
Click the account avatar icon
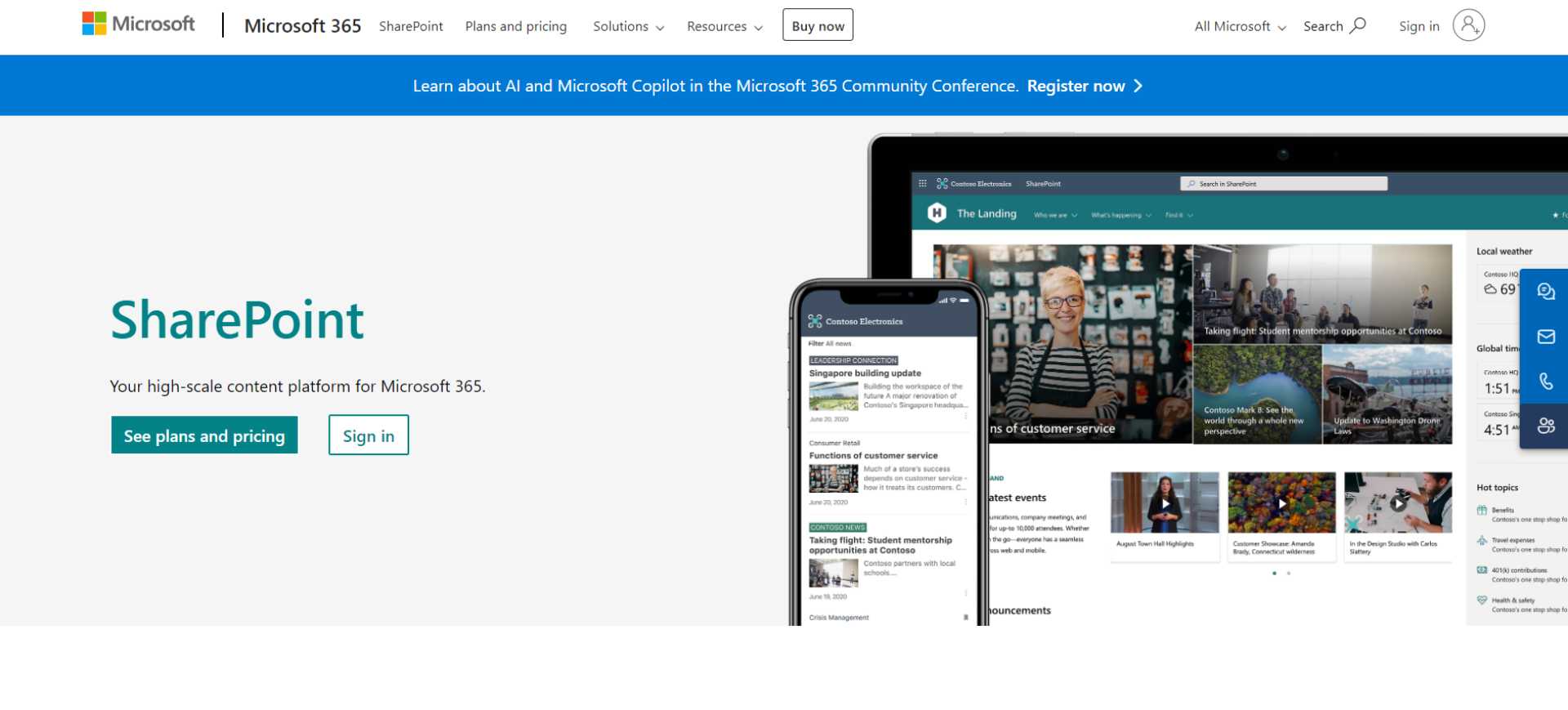coord(1468,25)
